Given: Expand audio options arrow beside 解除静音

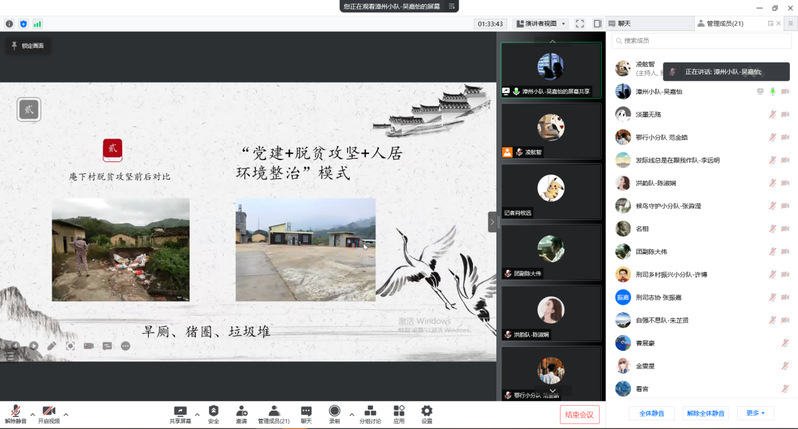Looking at the screenshot, I should coord(33,413).
